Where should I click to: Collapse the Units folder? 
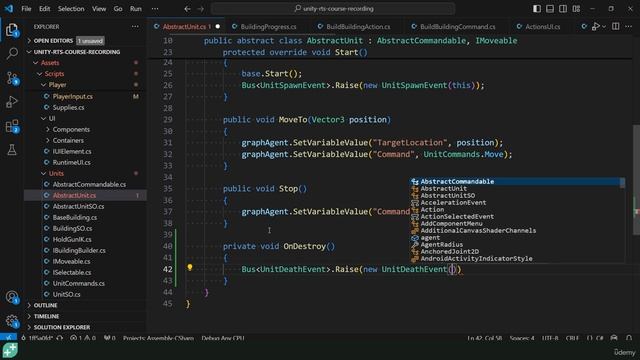[56, 173]
